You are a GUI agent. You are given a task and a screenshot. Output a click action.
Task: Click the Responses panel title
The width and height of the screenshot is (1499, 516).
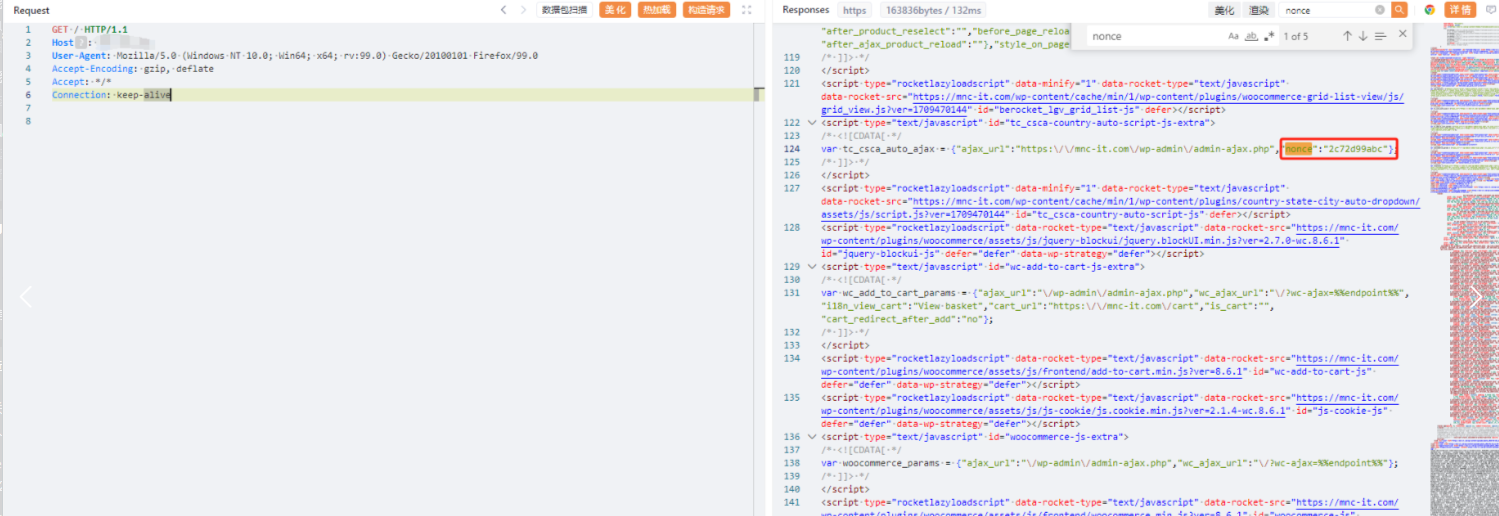(x=806, y=10)
